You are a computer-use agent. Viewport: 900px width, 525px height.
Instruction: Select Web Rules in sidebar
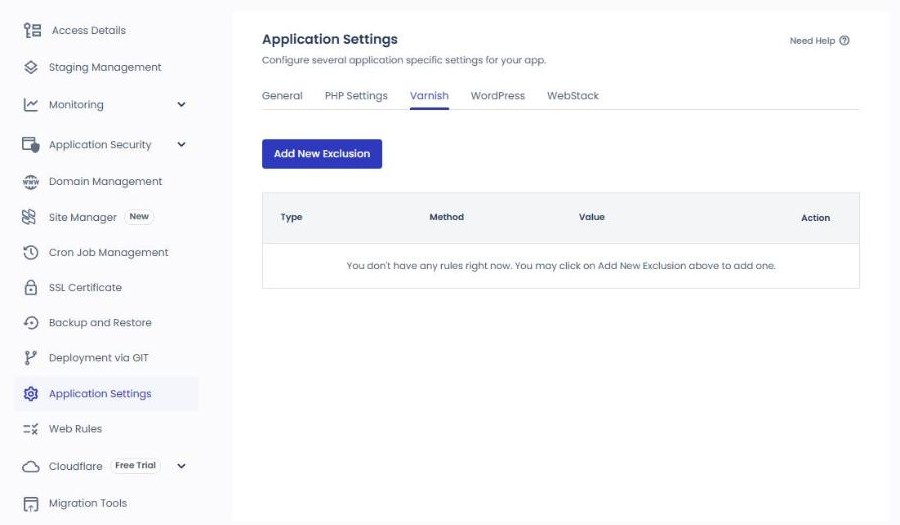point(75,429)
